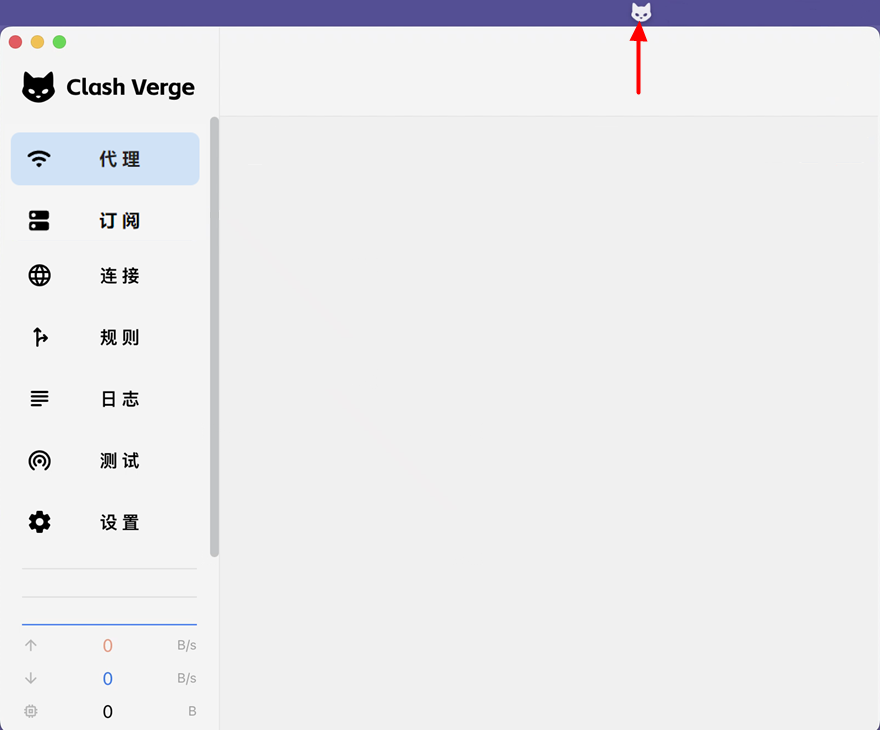Viewport: 880px width, 730px height.
Task: Click the upload B/s unit label
Action: coord(187,645)
